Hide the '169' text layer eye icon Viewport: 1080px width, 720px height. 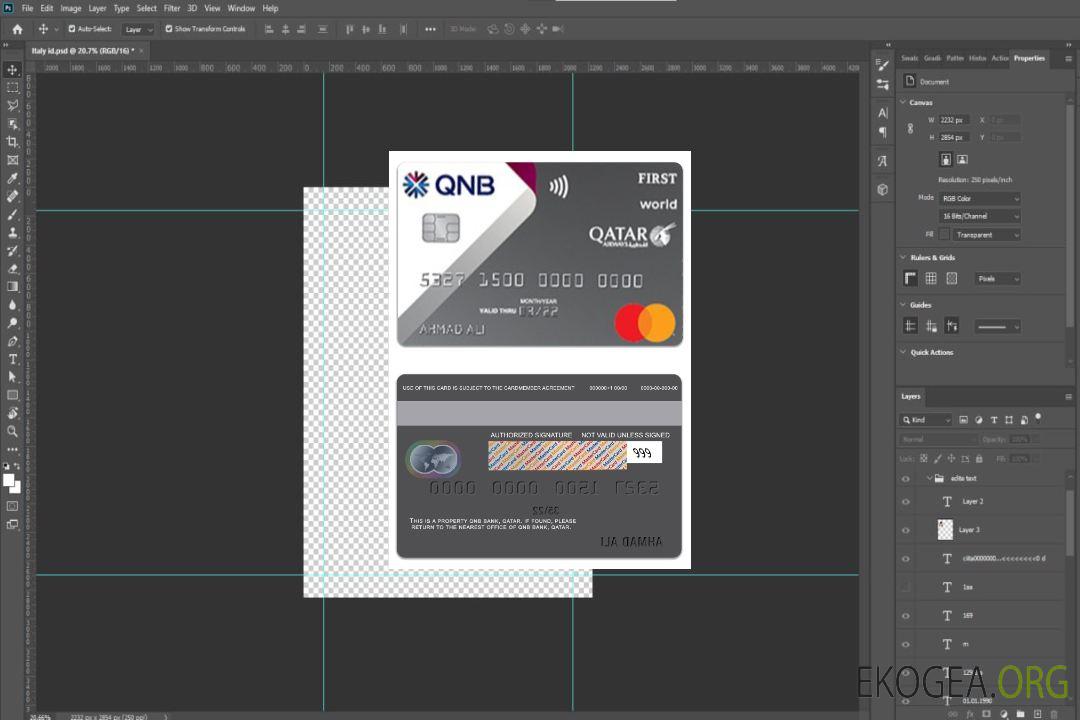(906, 617)
